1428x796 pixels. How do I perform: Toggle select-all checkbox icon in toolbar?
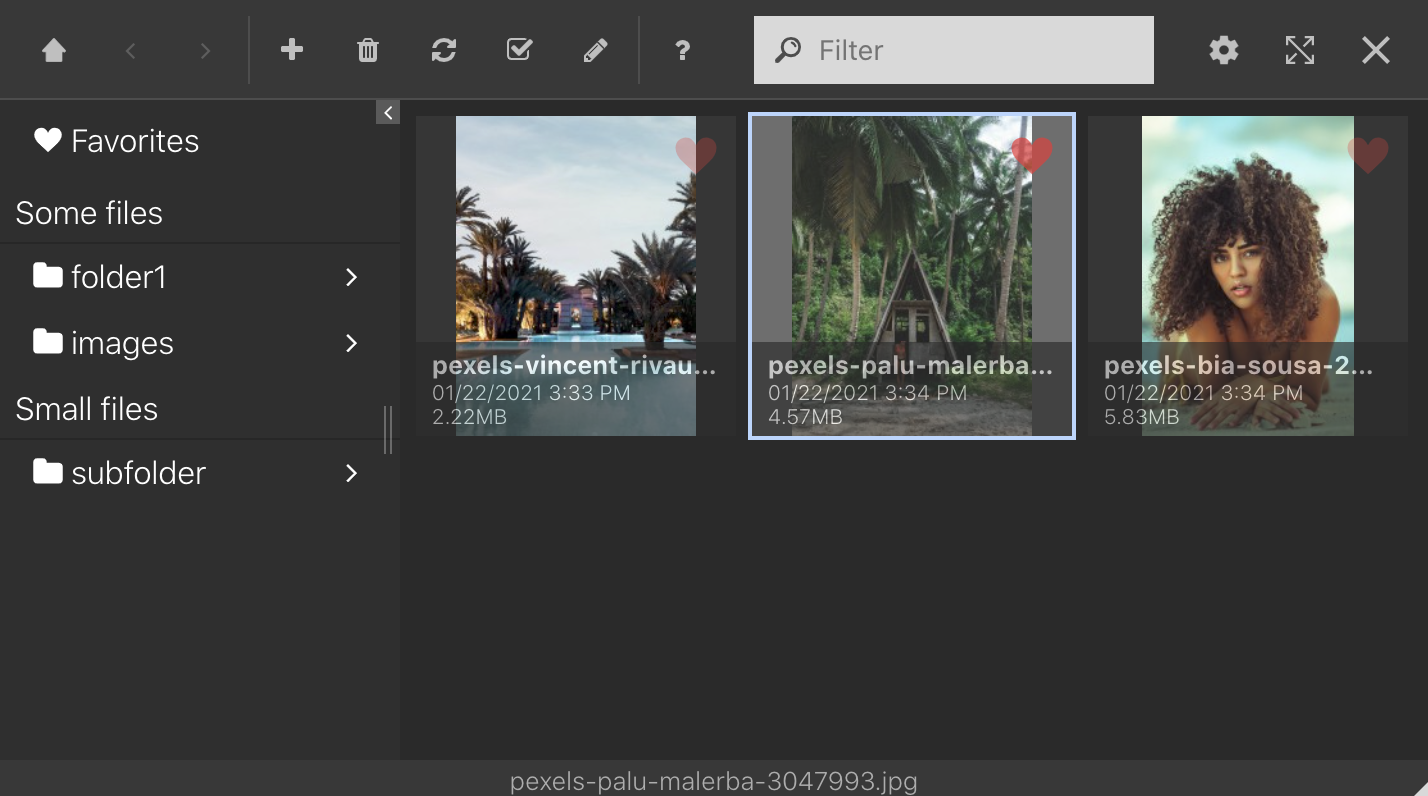pyautogui.click(x=519, y=50)
